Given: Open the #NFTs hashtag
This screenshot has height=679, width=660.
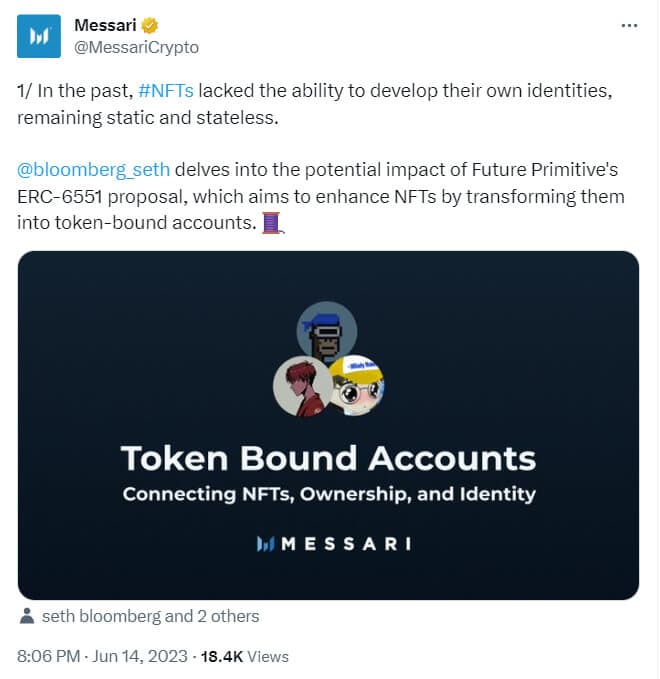Looking at the screenshot, I should coord(167,91).
